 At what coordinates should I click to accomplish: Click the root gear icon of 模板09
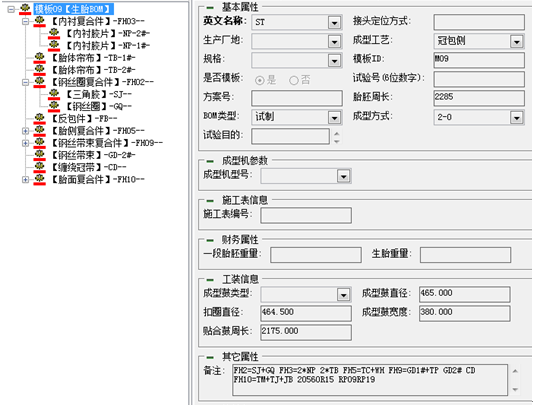pyautogui.click(x=25, y=8)
